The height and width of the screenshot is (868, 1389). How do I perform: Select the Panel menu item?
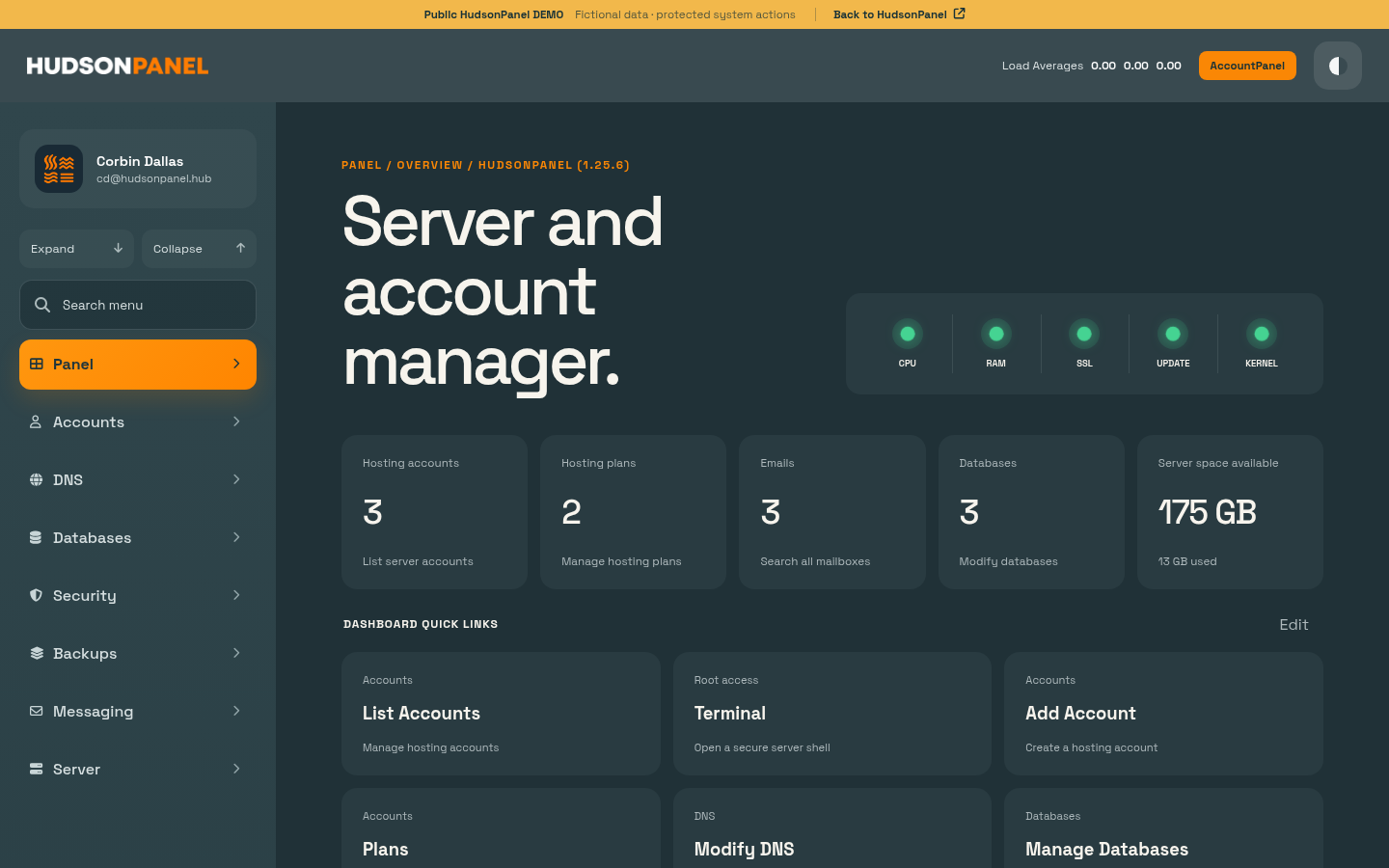tap(138, 365)
